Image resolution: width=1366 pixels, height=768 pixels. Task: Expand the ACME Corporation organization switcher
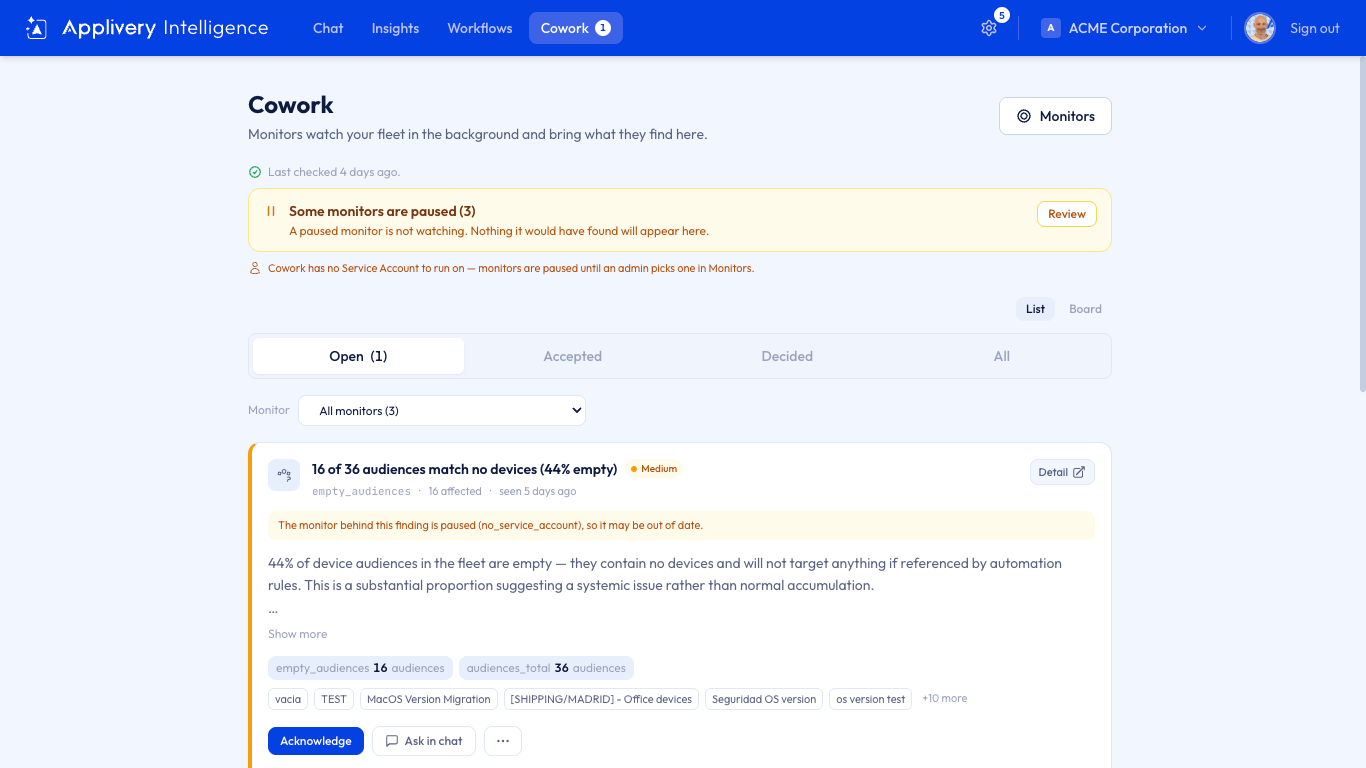click(1125, 28)
